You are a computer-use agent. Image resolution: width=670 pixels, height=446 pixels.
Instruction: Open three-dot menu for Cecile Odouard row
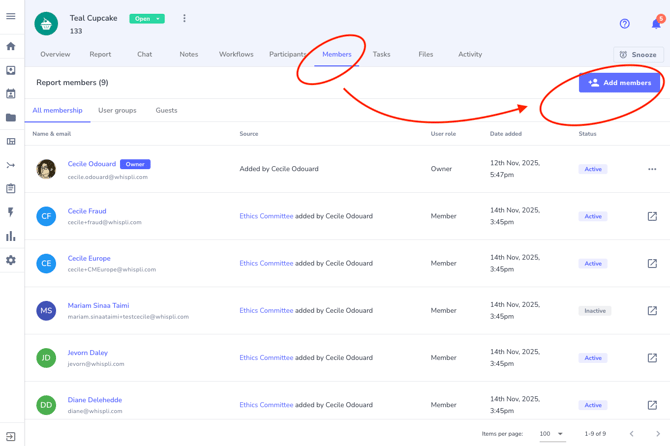[652, 169]
